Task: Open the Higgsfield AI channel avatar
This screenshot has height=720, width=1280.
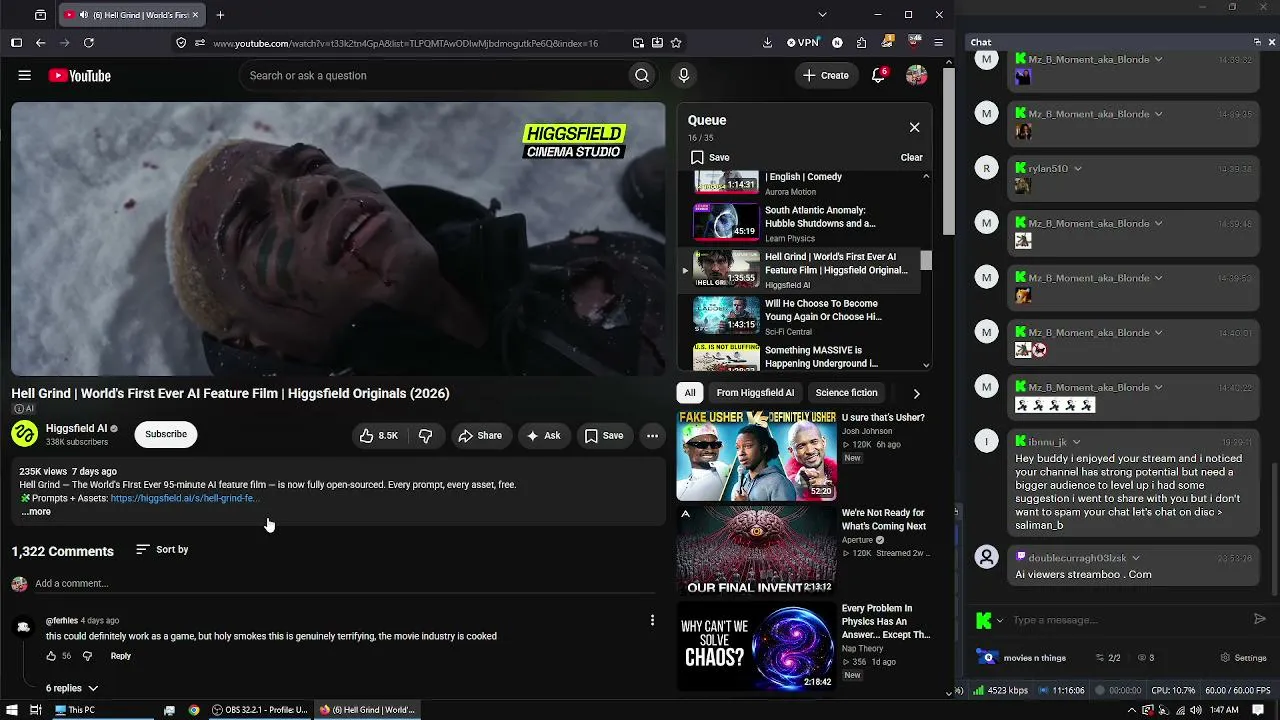Action: pos(24,434)
